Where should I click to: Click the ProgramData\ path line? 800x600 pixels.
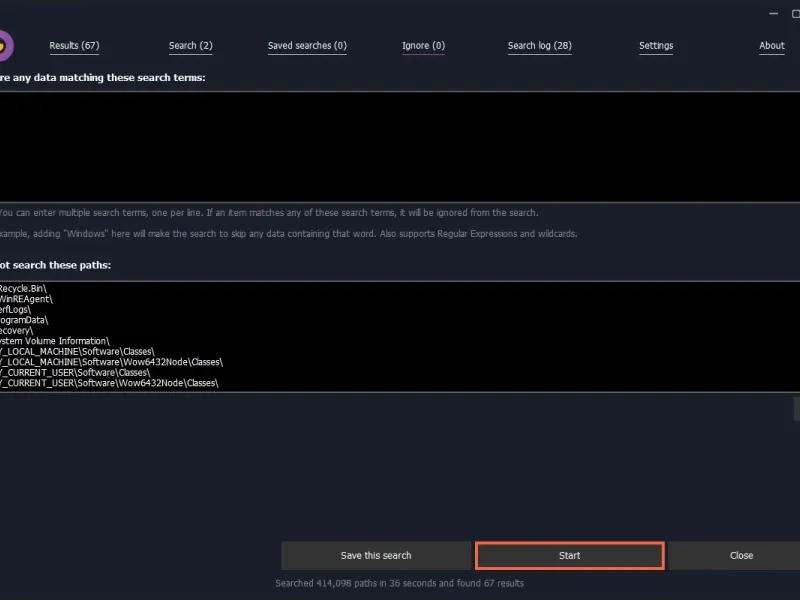coord(24,320)
